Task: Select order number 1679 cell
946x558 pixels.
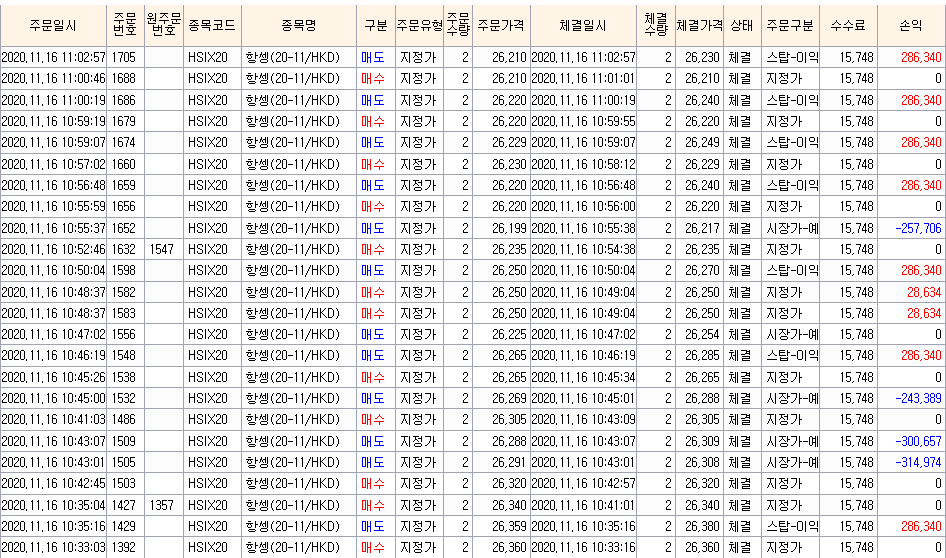Action: (124, 121)
